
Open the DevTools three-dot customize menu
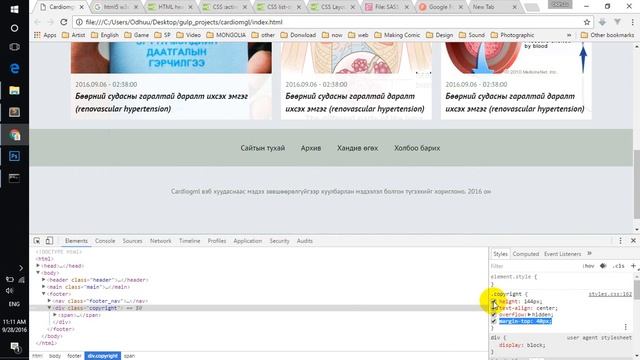(x=620, y=241)
